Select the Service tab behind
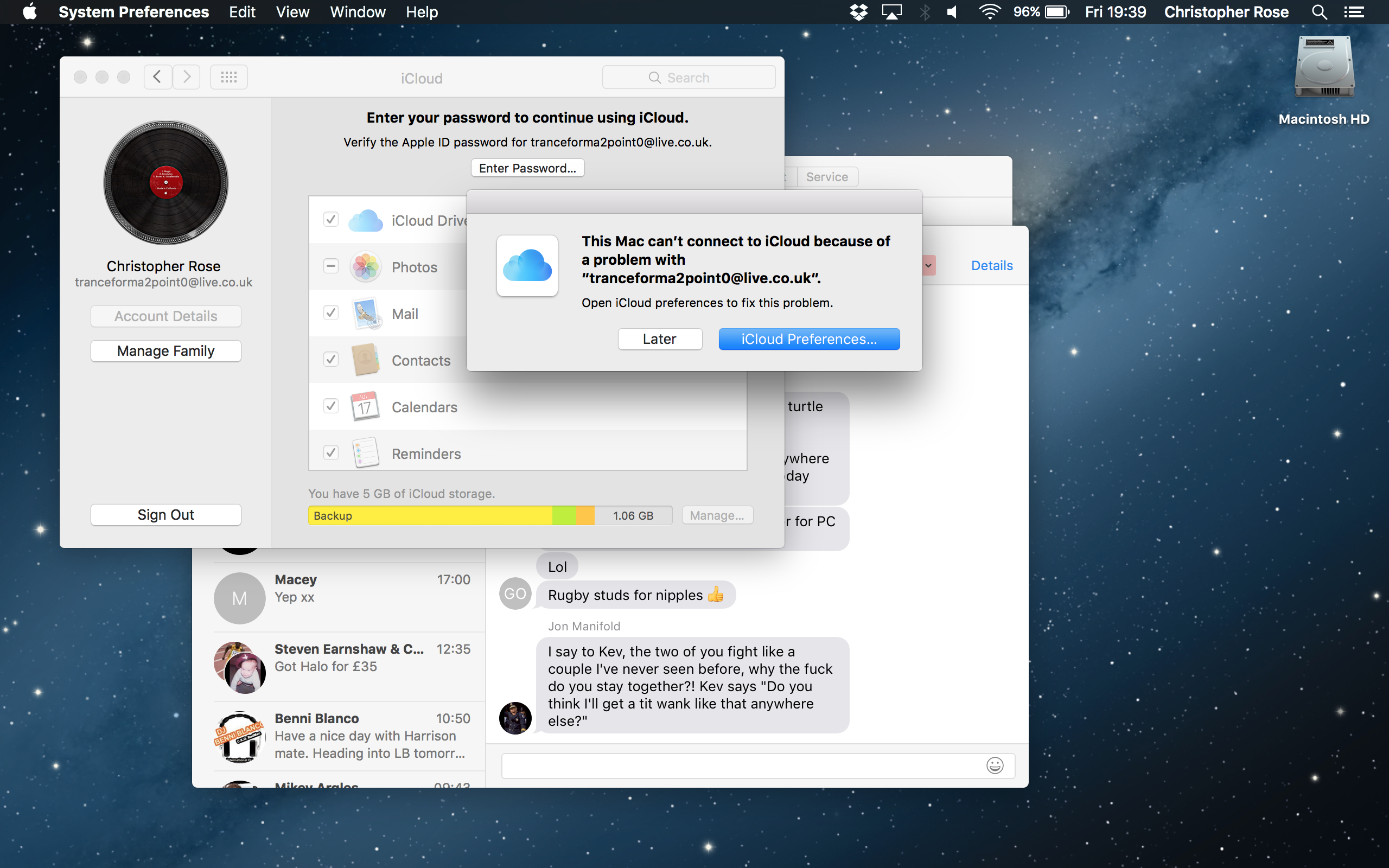Viewport: 1389px width, 868px height. [x=827, y=177]
